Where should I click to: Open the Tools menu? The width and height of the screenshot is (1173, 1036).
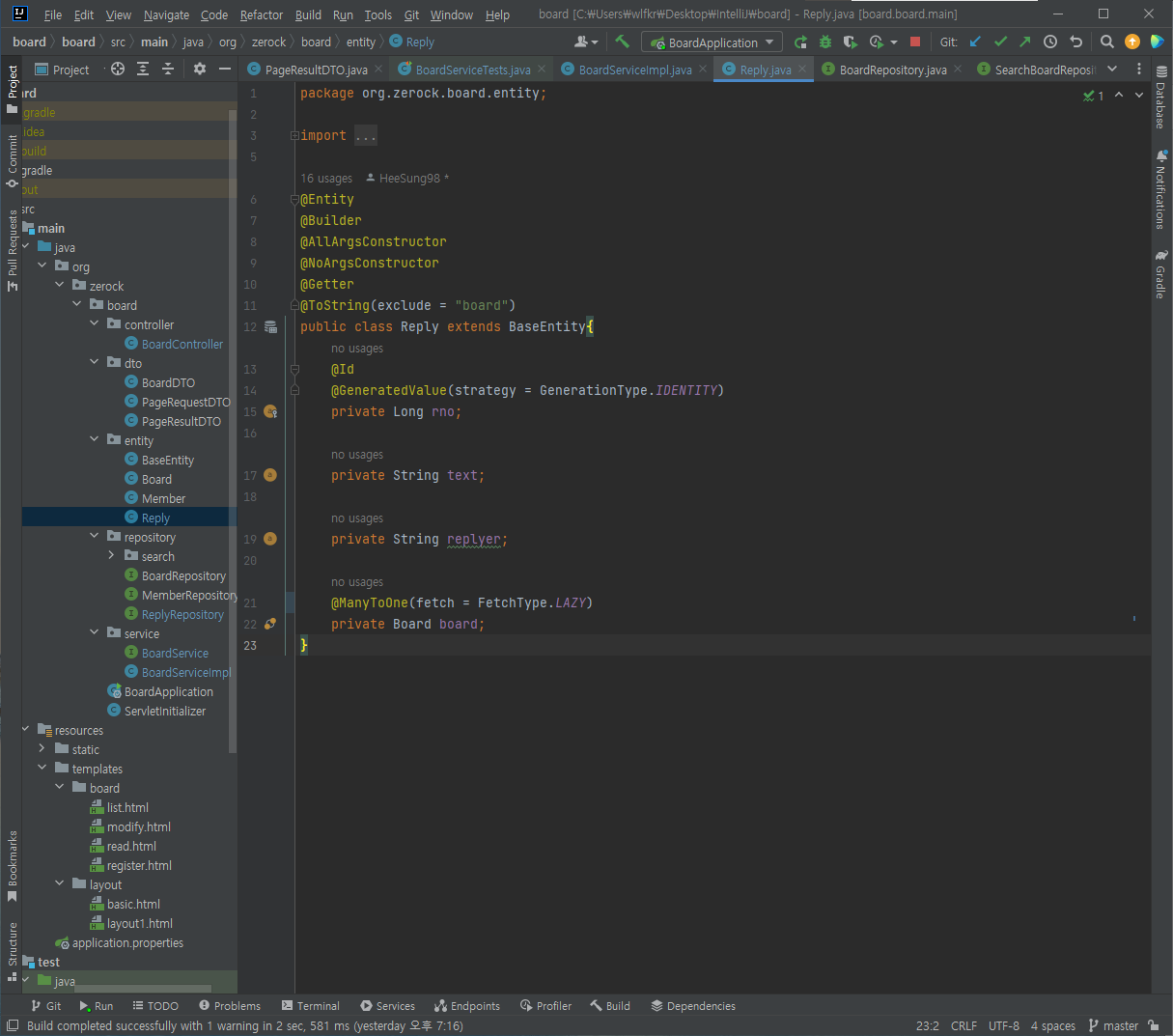pyautogui.click(x=377, y=14)
